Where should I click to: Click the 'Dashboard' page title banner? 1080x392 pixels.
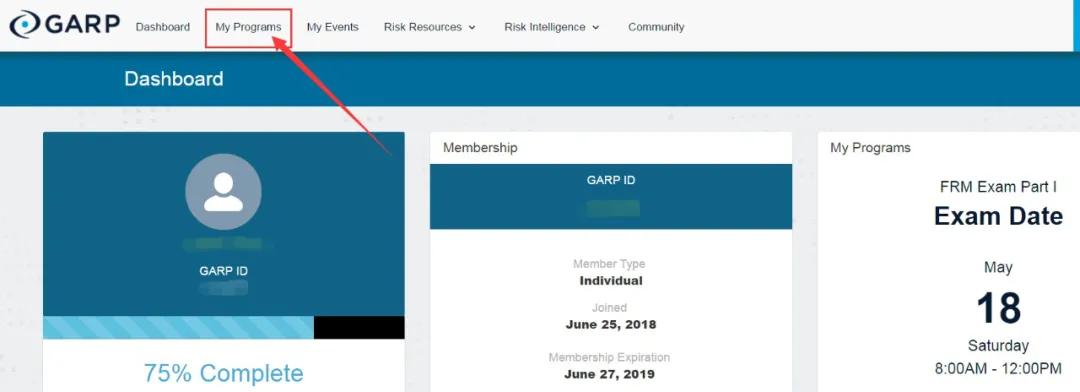click(x=174, y=79)
